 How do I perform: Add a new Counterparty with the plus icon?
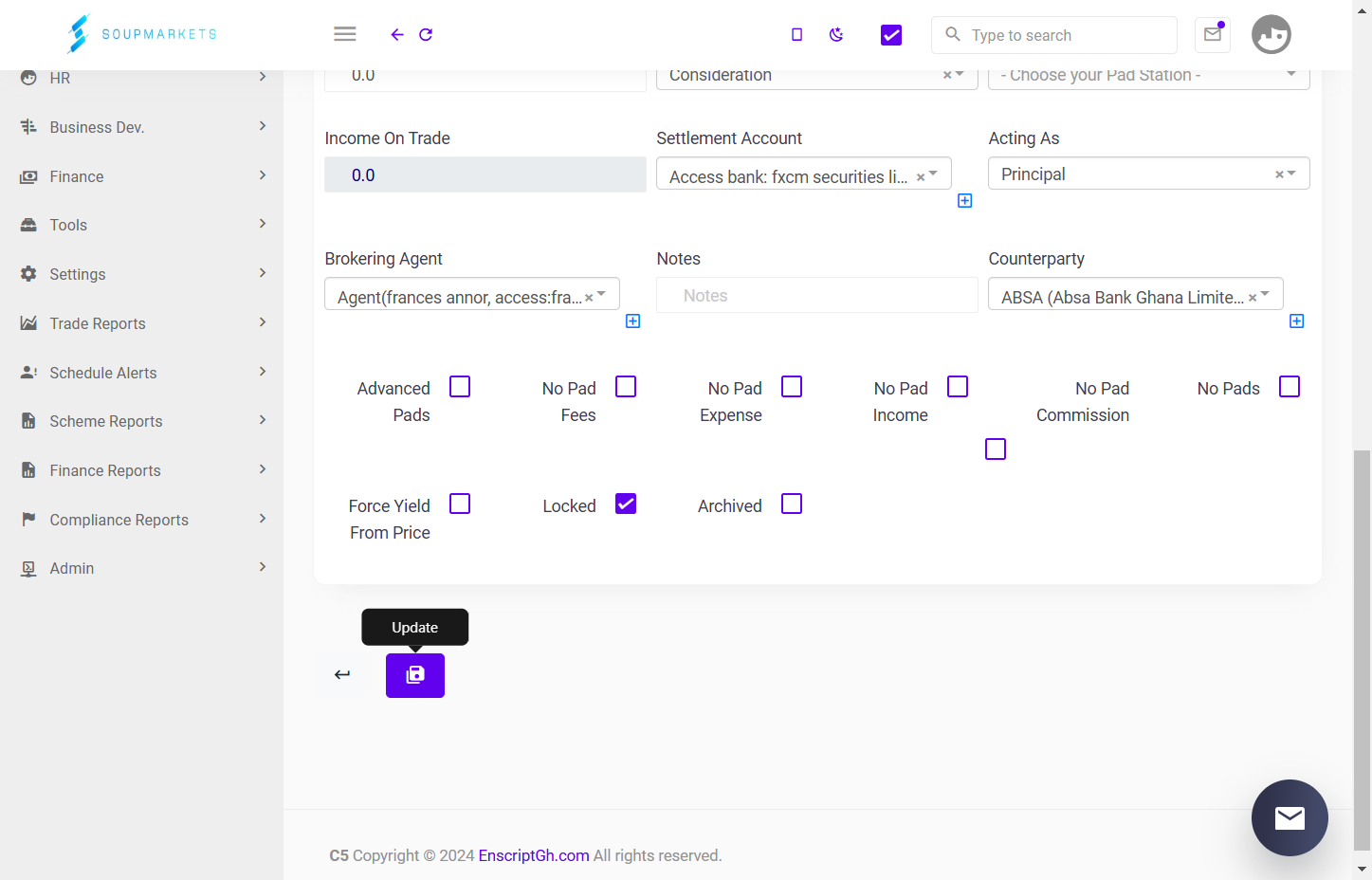[1297, 321]
